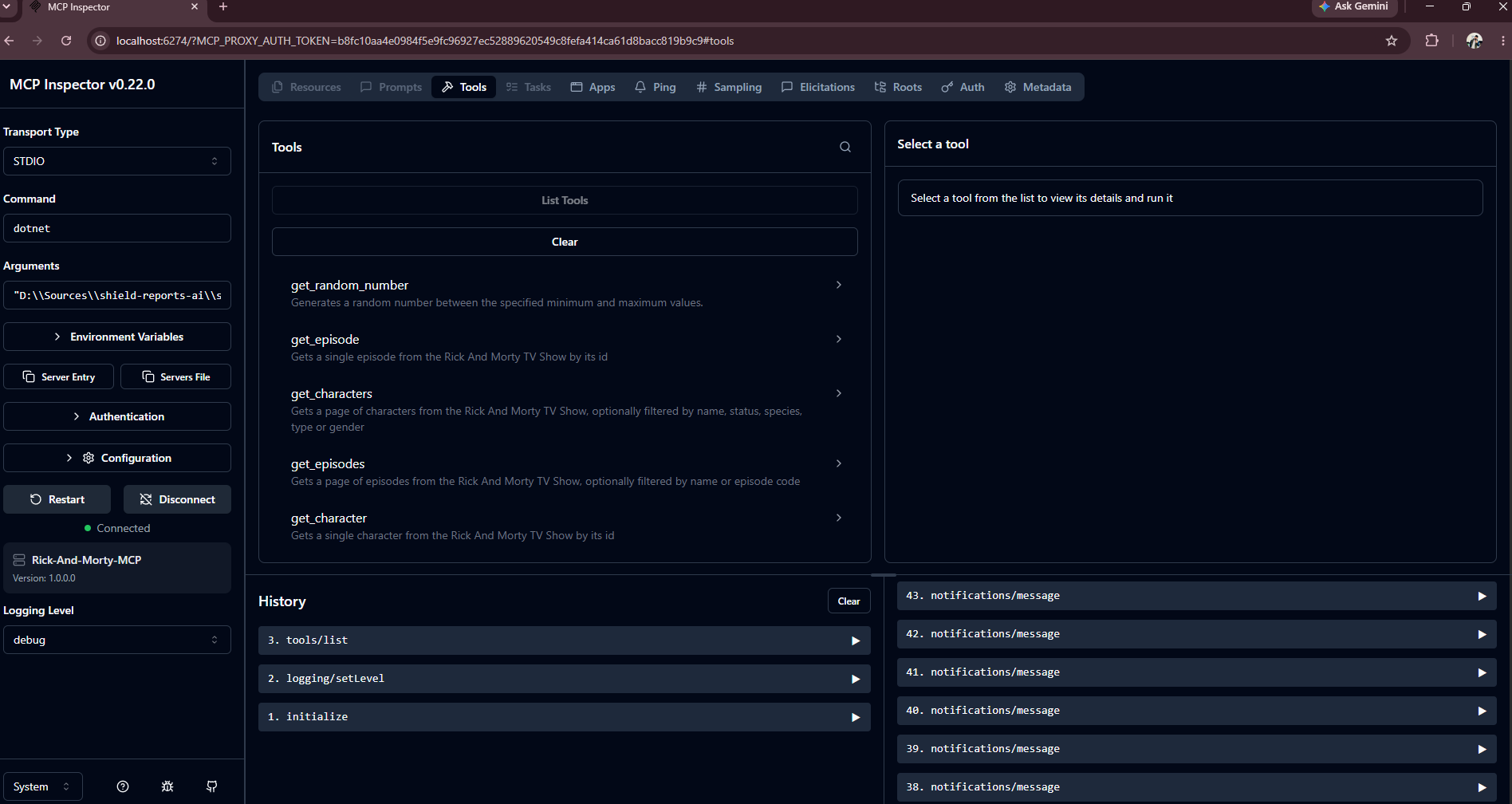
Task: Bookmark this page with star icon
Action: 1392,41
